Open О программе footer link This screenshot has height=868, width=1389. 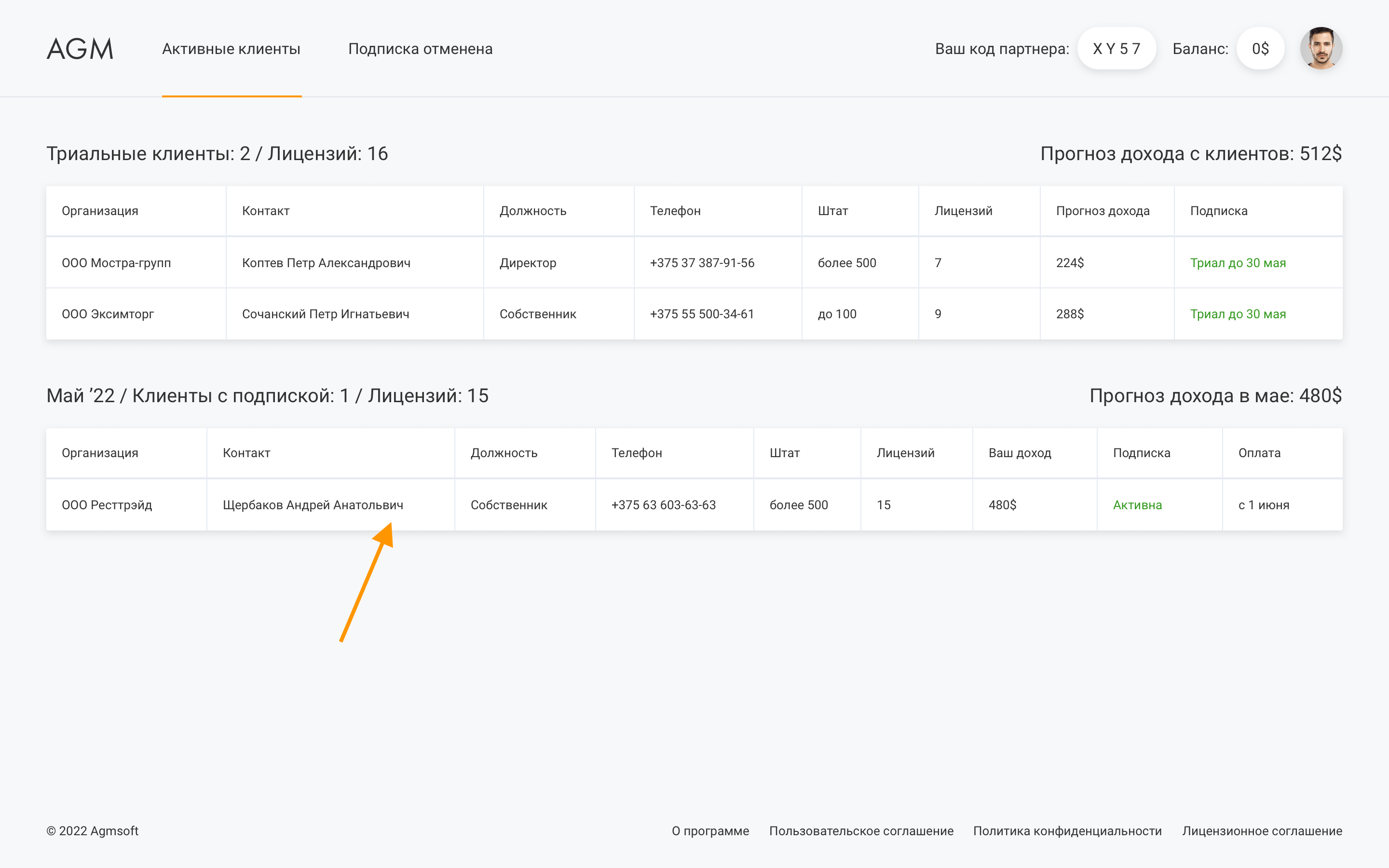710,831
